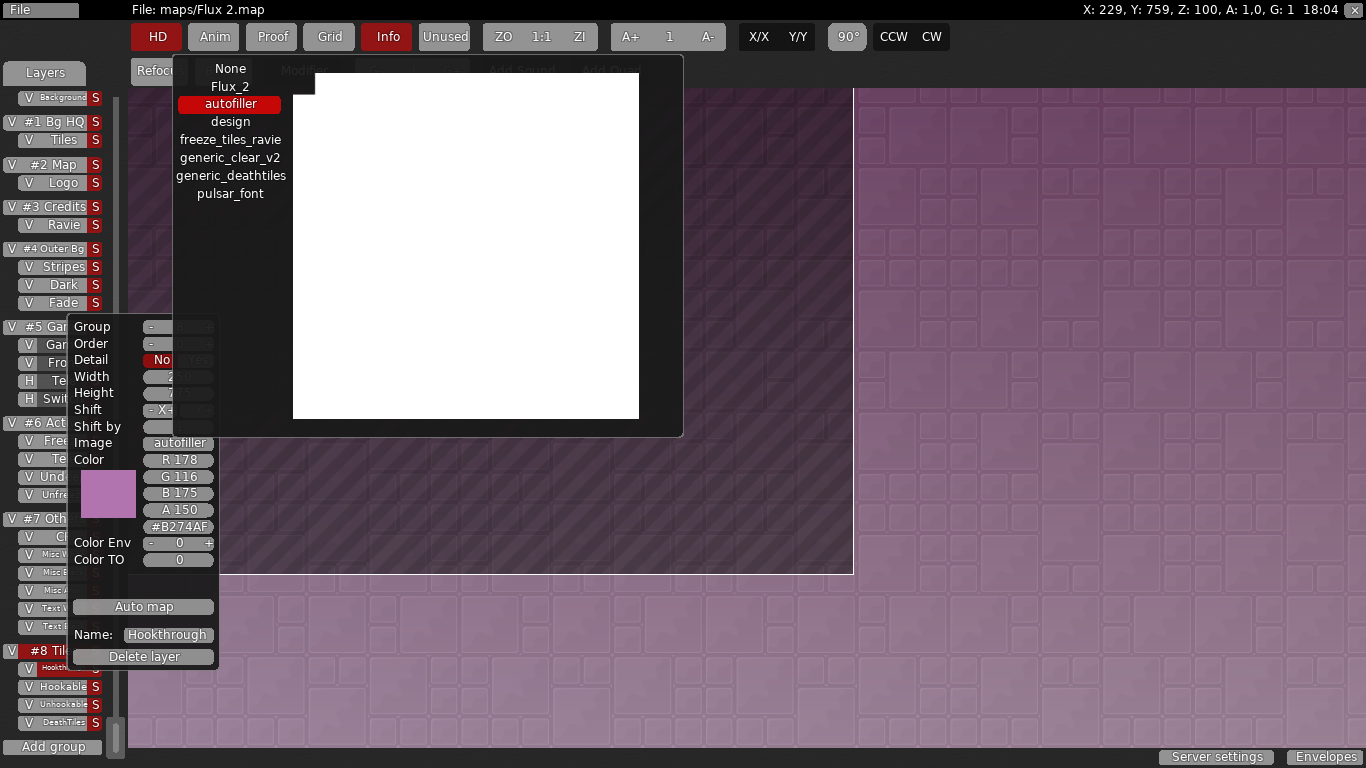The width and height of the screenshot is (1366, 768).
Task: Reset zoom using the 1:1 button
Action: click(x=541, y=37)
